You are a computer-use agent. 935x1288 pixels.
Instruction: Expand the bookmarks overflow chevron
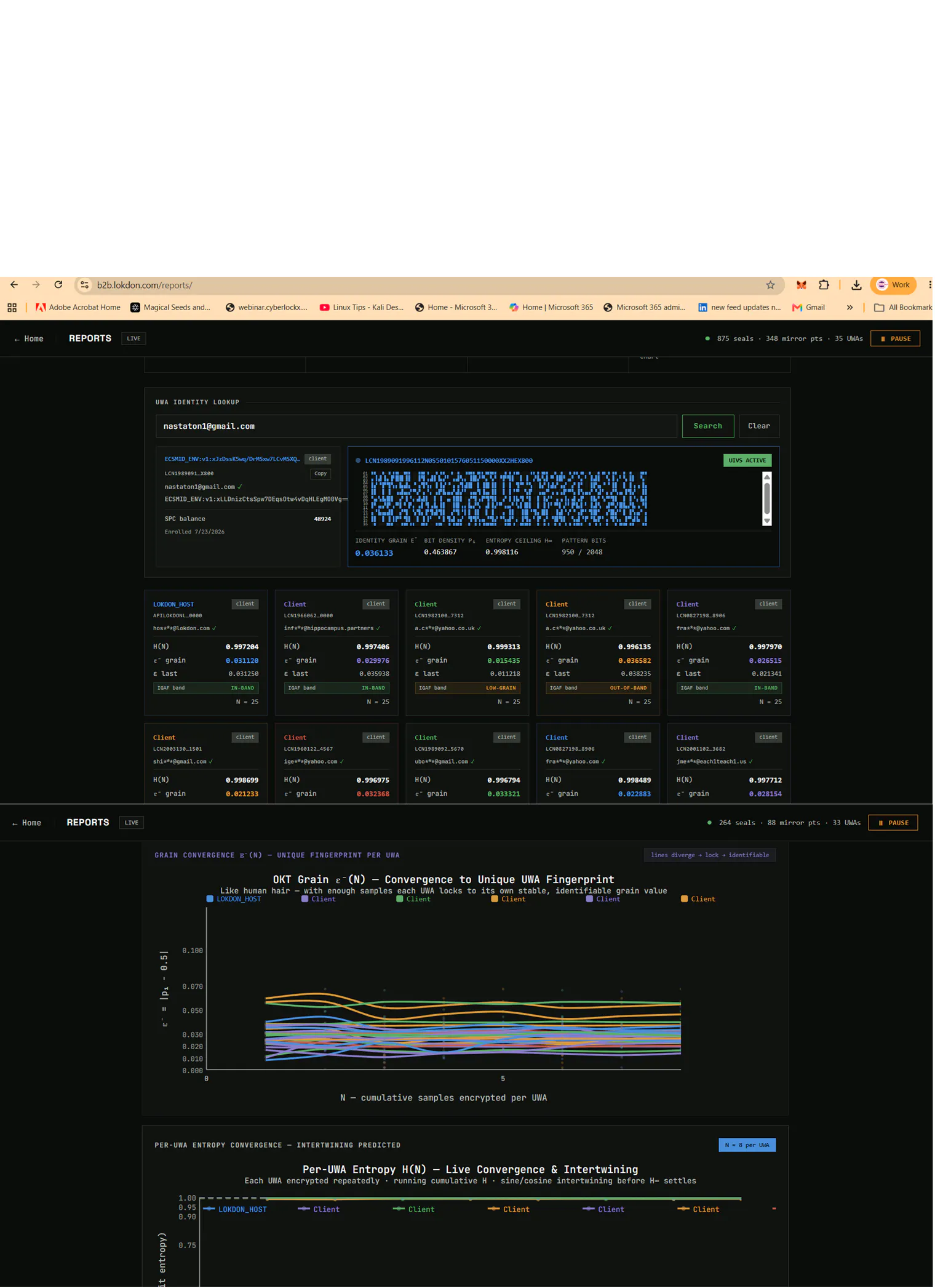click(851, 308)
